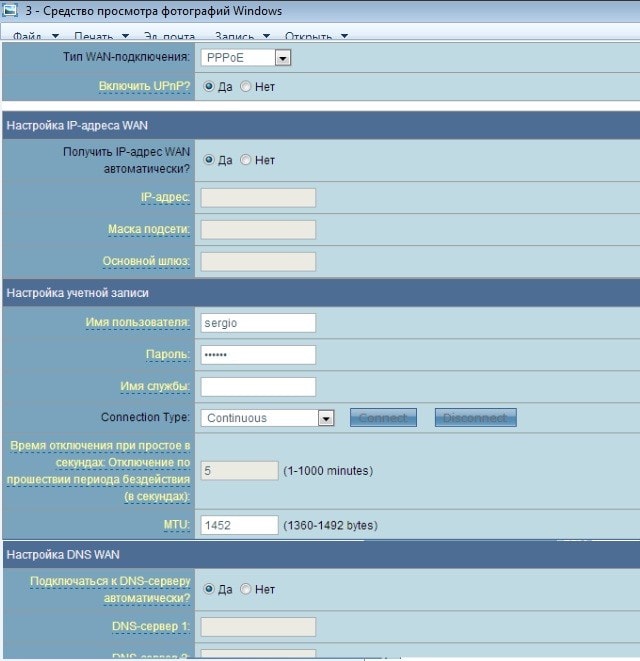
Task: Select Нет for Включить UPnP
Action: click(x=246, y=87)
